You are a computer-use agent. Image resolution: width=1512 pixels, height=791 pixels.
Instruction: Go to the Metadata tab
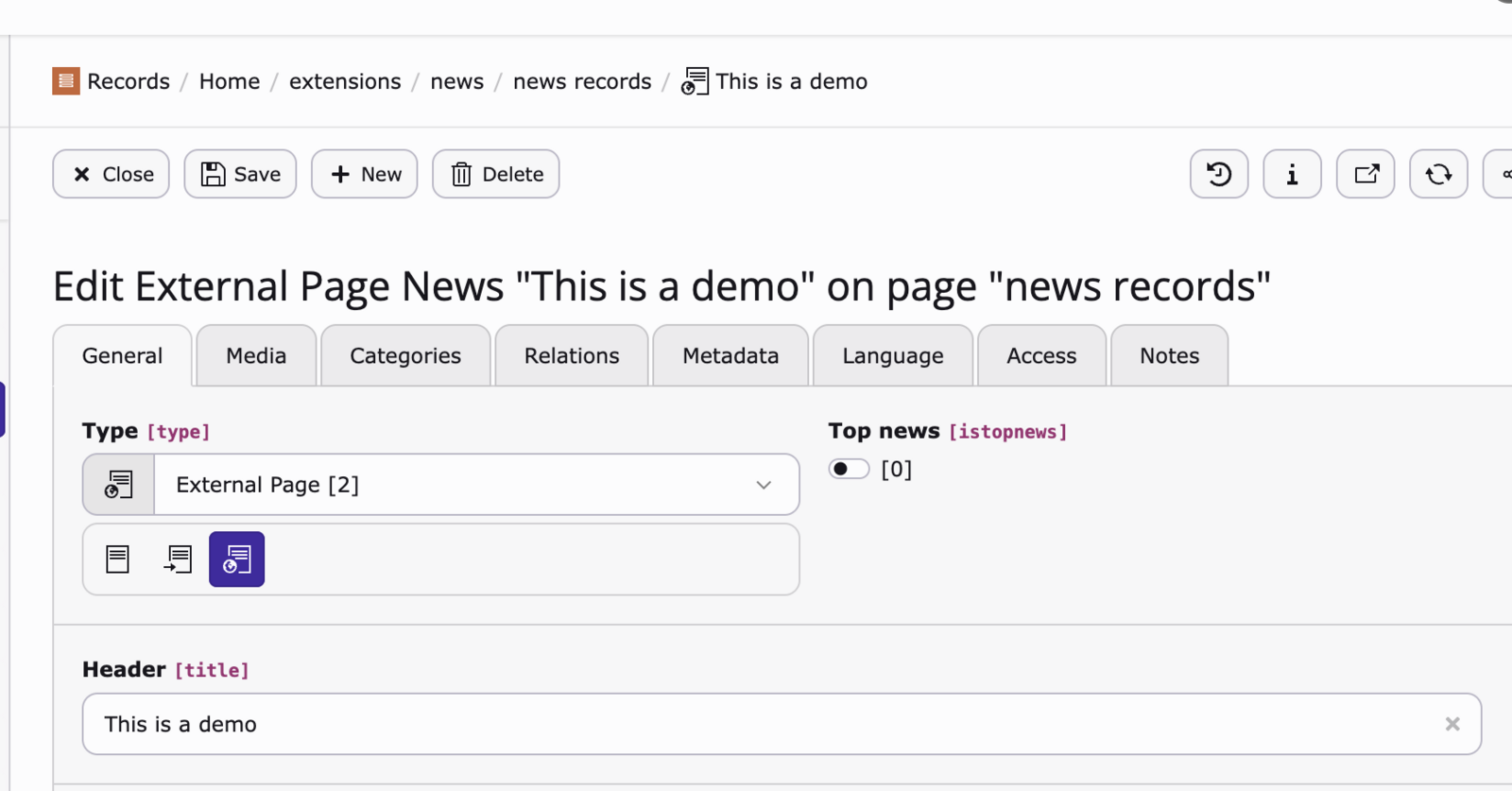point(730,356)
